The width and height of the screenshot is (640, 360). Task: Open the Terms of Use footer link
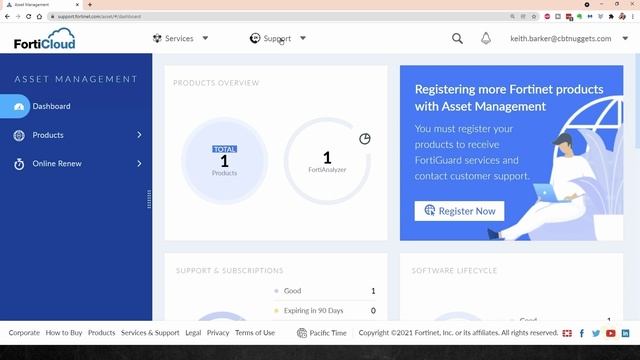point(255,333)
